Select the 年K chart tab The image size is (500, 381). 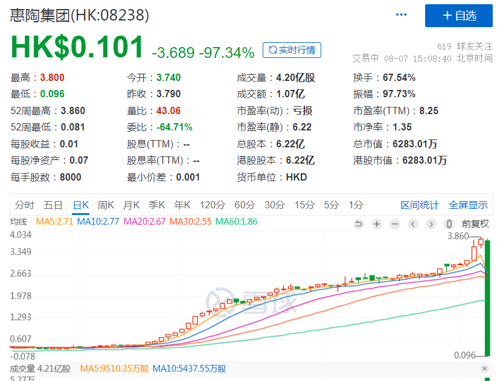182,205
